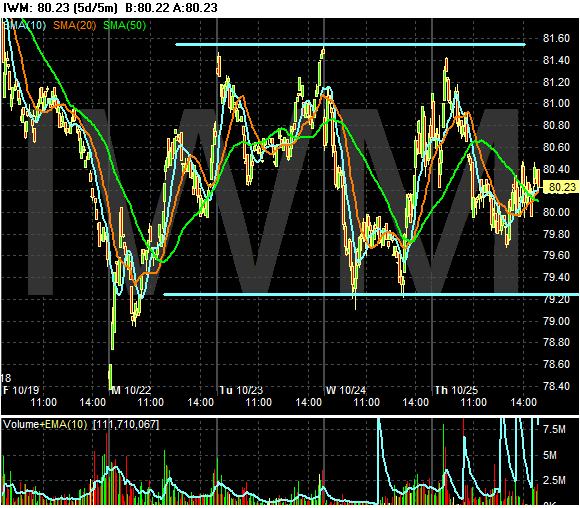Viewport: 580px width, 508px height.
Task: Click the B:80.22 bid value
Action: click(x=148, y=8)
